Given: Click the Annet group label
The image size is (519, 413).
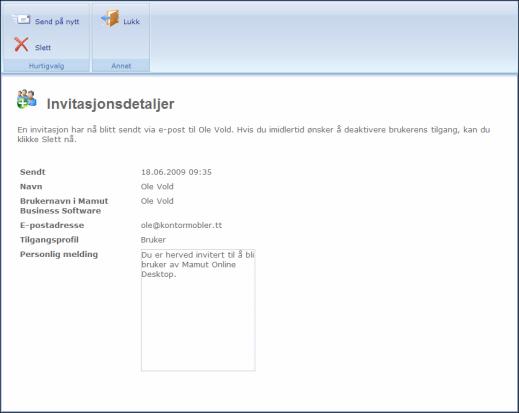Looking at the screenshot, I should (x=121, y=66).
